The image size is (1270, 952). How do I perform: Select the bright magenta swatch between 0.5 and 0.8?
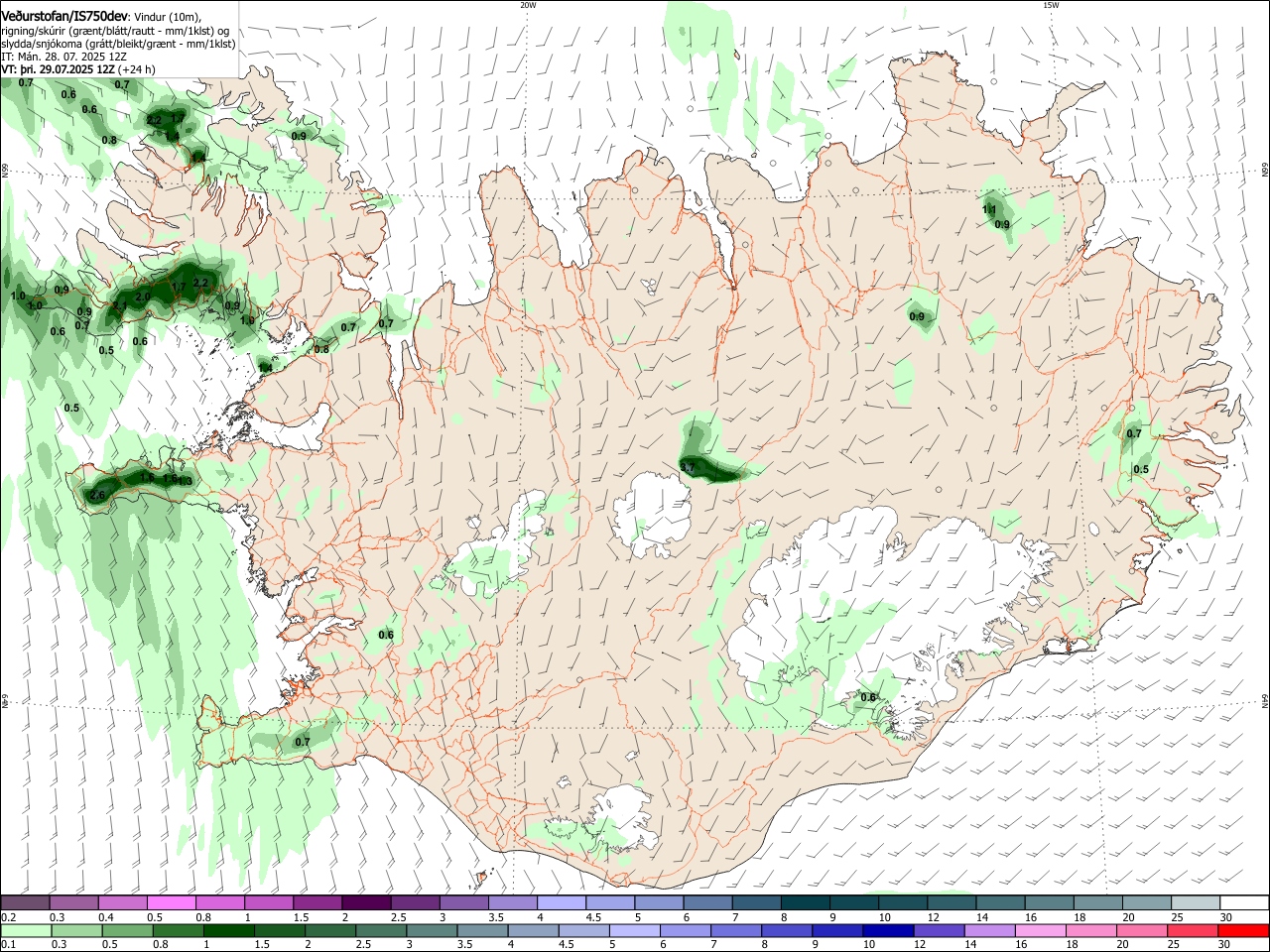tap(171, 903)
